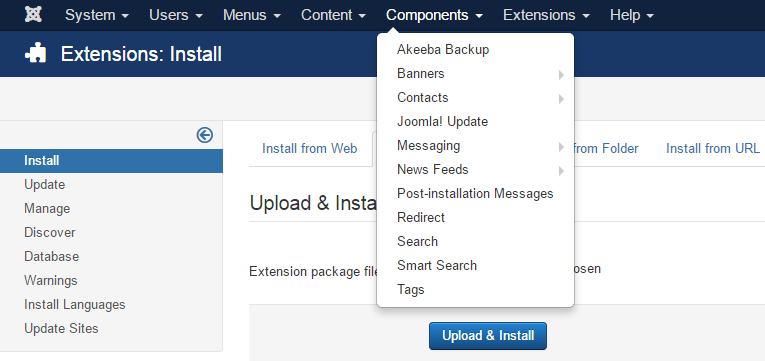This screenshot has width=765, height=361.
Task: Click the Upload & Install button
Action: [488, 336]
